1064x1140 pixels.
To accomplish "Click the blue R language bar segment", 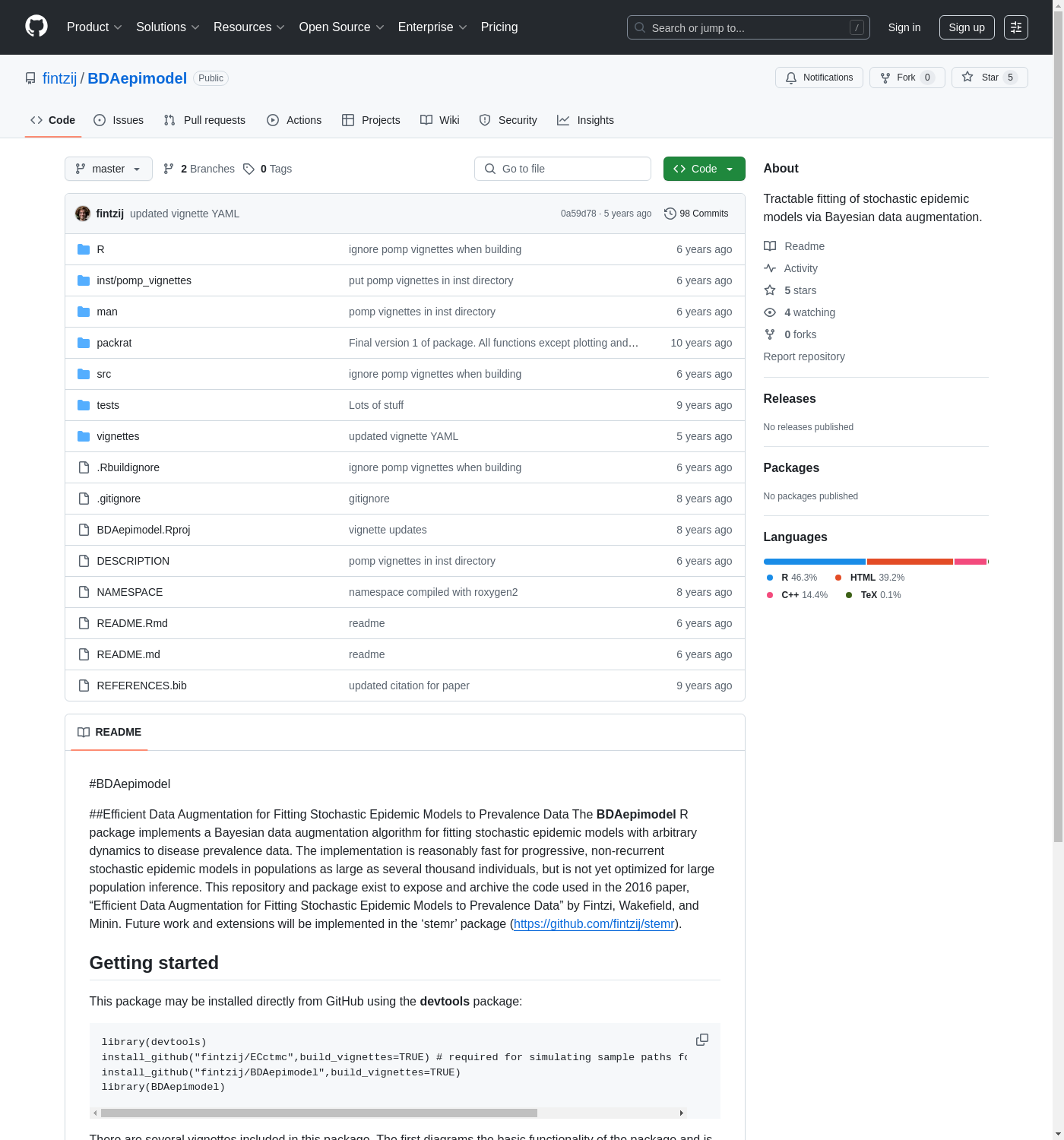I will click(814, 562).
